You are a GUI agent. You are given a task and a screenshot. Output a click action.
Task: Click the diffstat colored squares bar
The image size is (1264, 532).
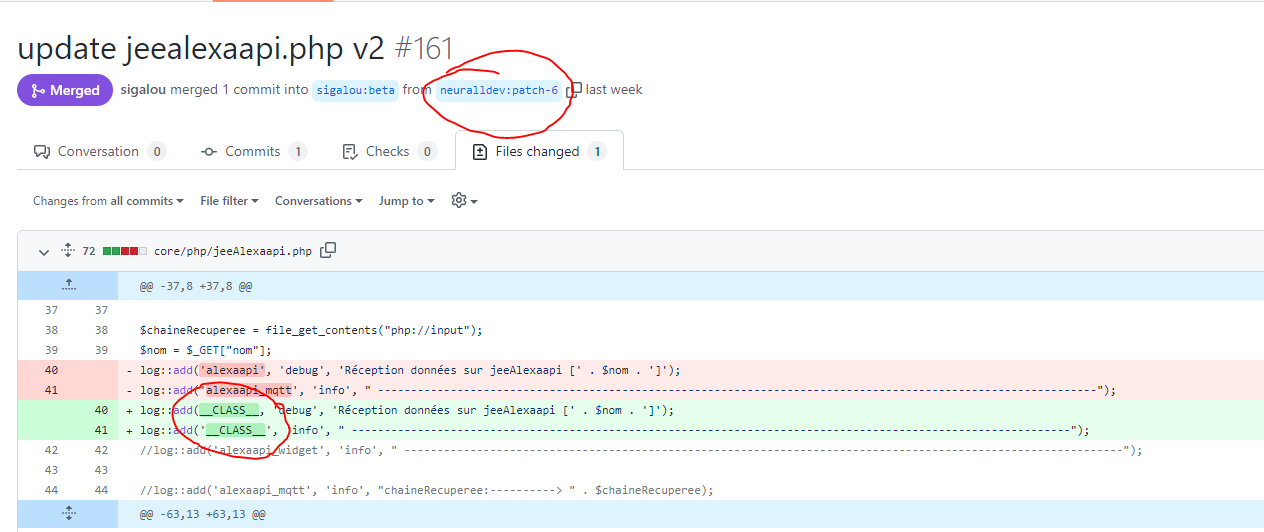click(x=125, y=251)
